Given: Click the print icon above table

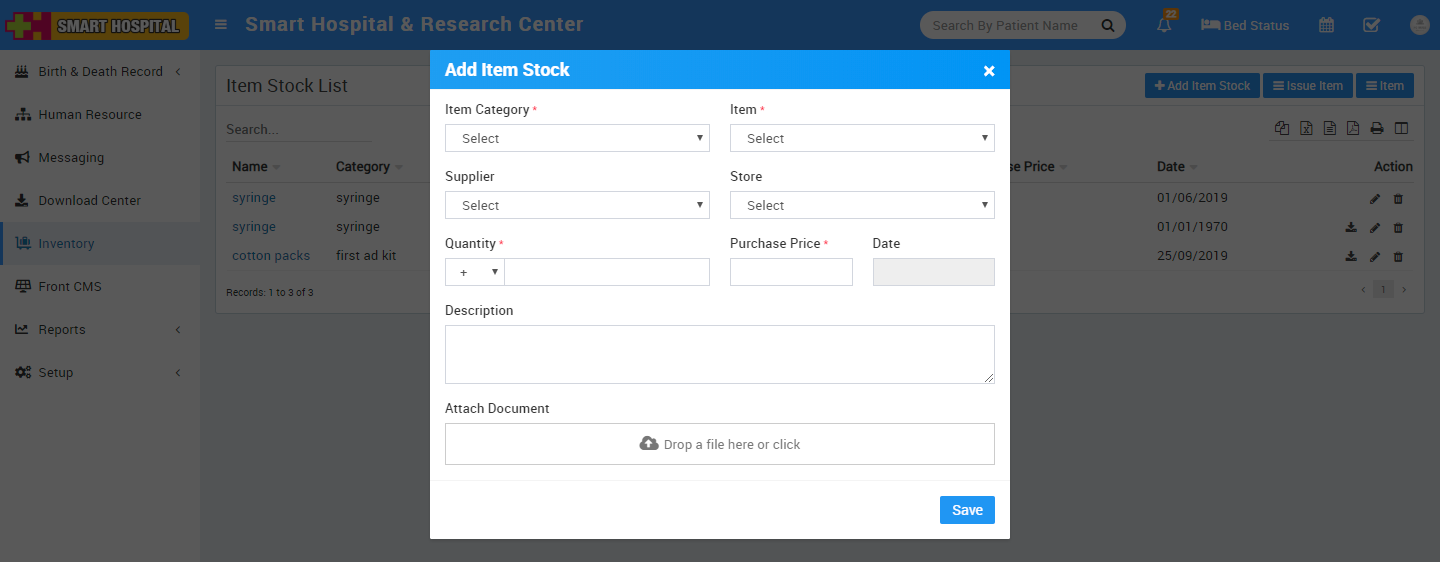Looking at the screenshot, I should [1377, 128].
